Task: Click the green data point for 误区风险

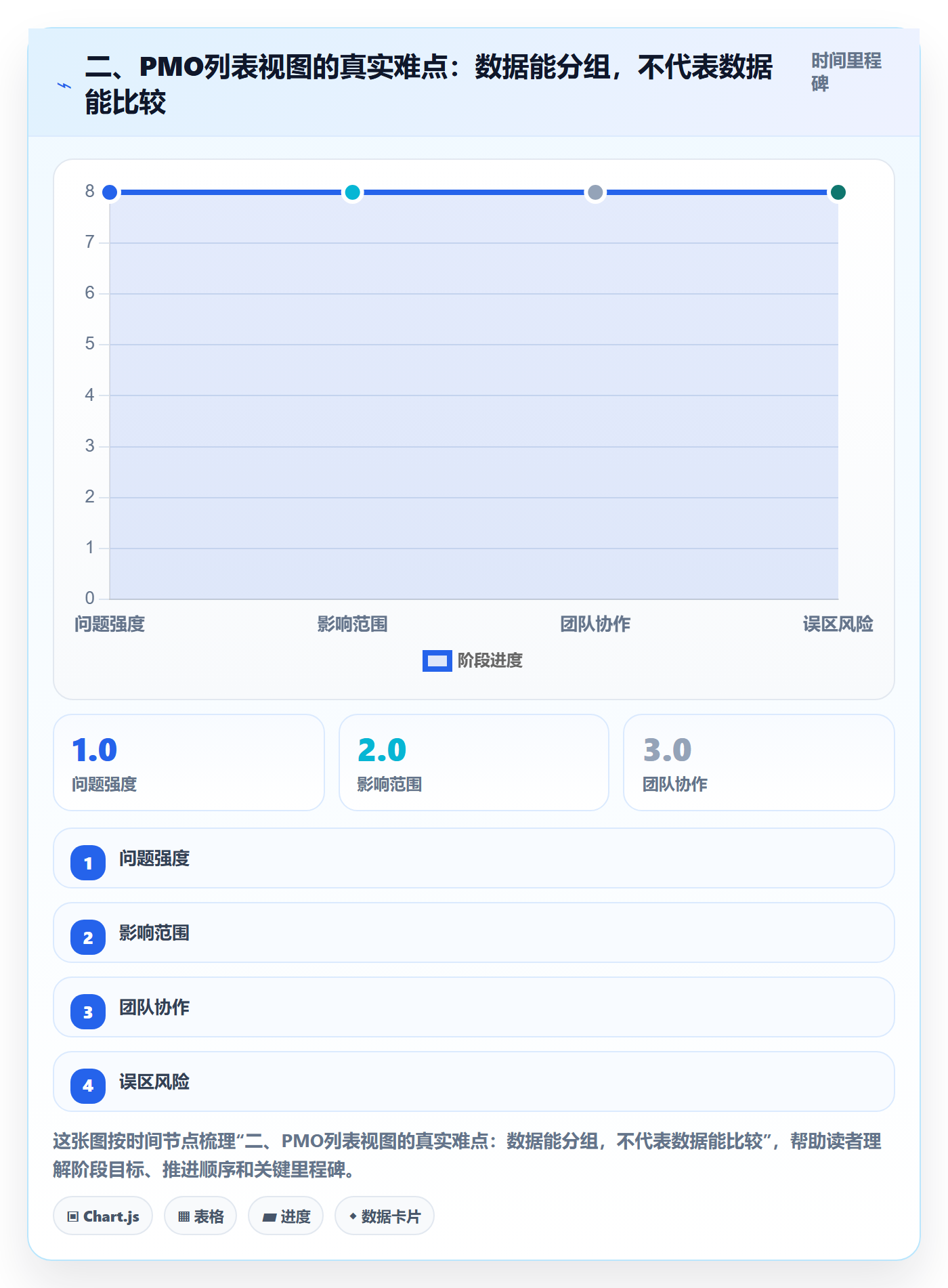Action: pyautogui.click(x=838, y=192)
